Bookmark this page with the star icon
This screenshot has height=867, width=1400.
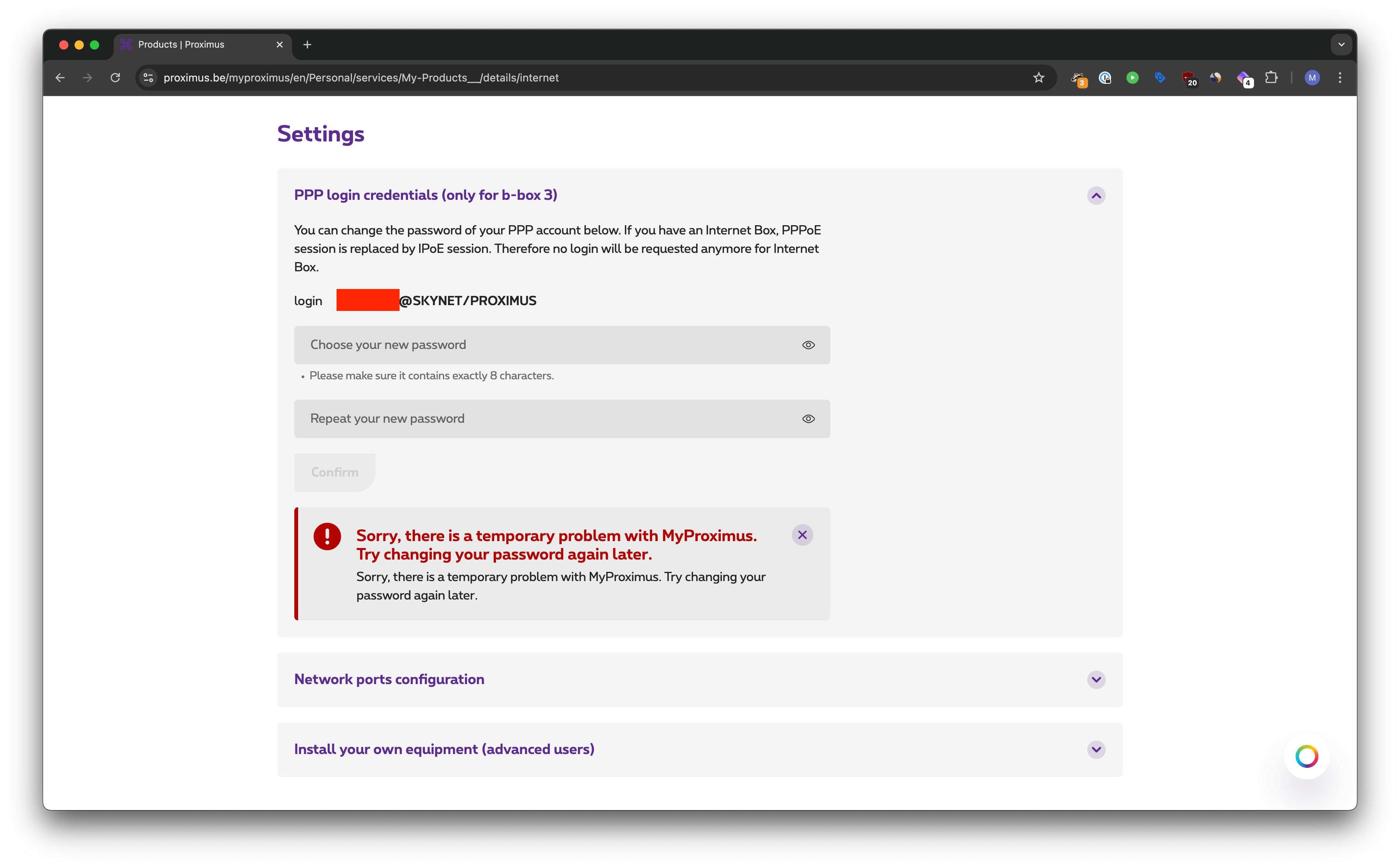(x=1038, y=78)
